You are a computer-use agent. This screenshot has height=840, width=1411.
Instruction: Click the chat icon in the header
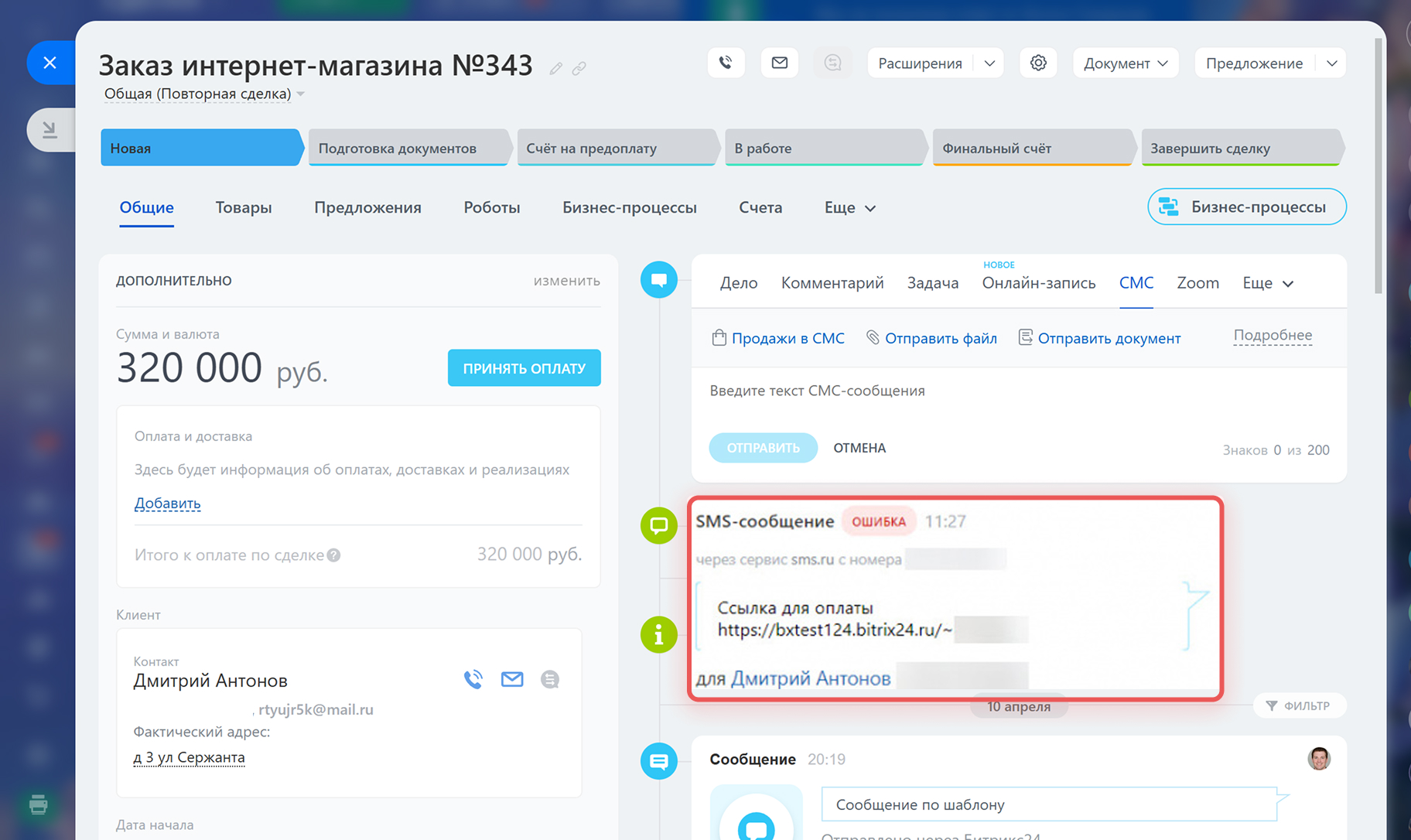(x=832, y=63)
